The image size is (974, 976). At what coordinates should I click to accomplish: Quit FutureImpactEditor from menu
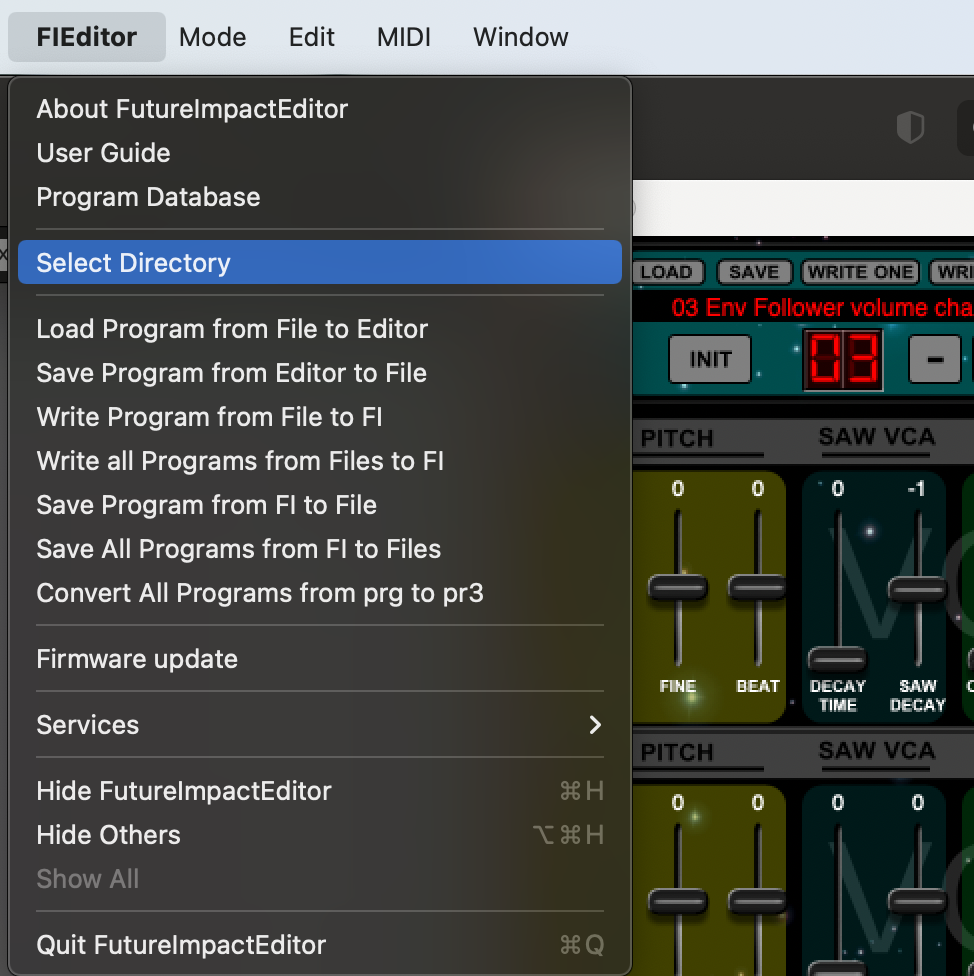(320, 945)
